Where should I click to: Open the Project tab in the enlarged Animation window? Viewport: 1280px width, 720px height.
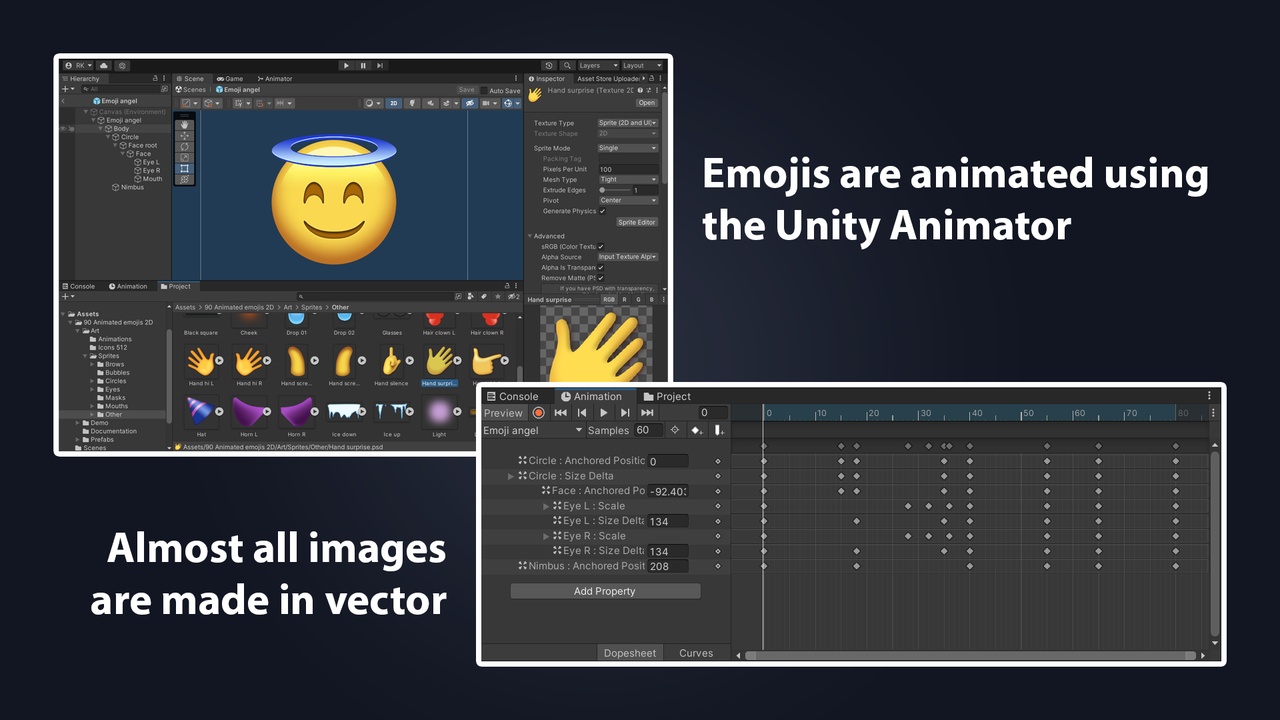point(667,396)
